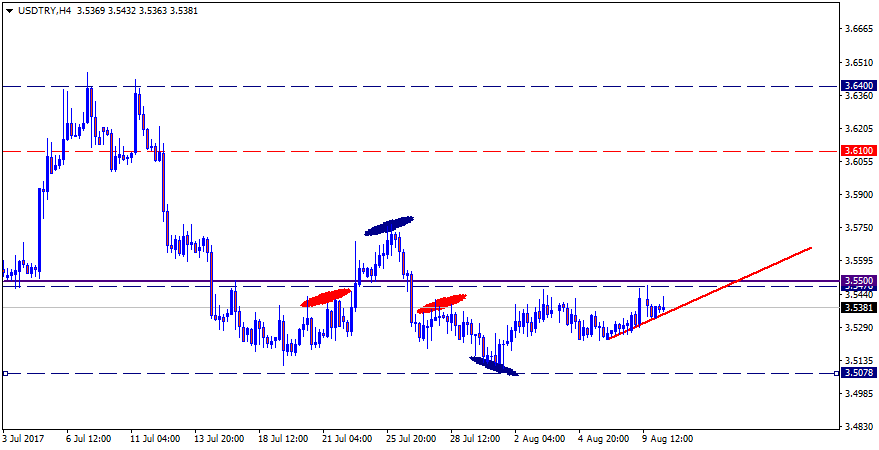Screen dimensions: 879x450
Task: Click the black 3.5381 current price tag
Action: (859, 308)
